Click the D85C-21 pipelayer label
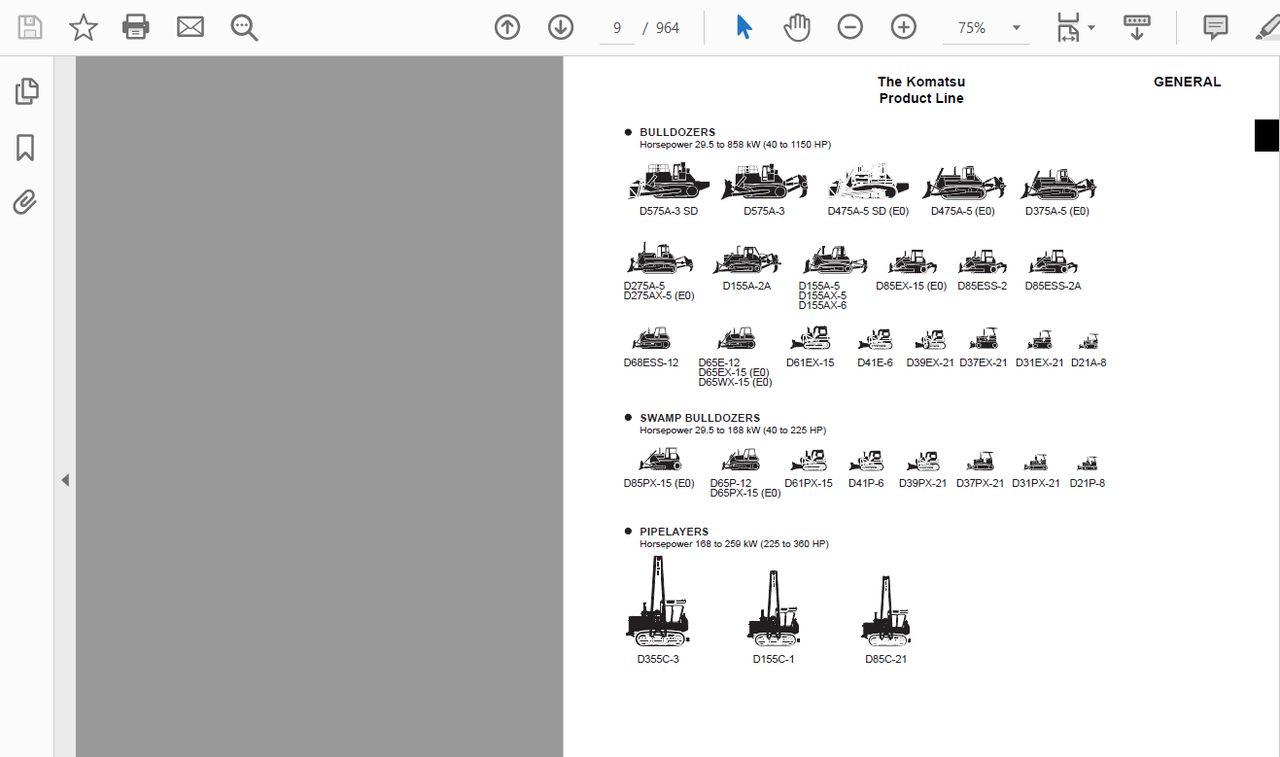1280x757 pixels. [886, 659]
